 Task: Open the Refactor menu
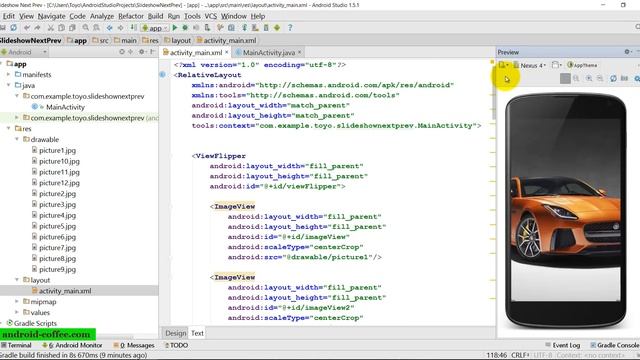pyautogui.click(x=131, y=16)
